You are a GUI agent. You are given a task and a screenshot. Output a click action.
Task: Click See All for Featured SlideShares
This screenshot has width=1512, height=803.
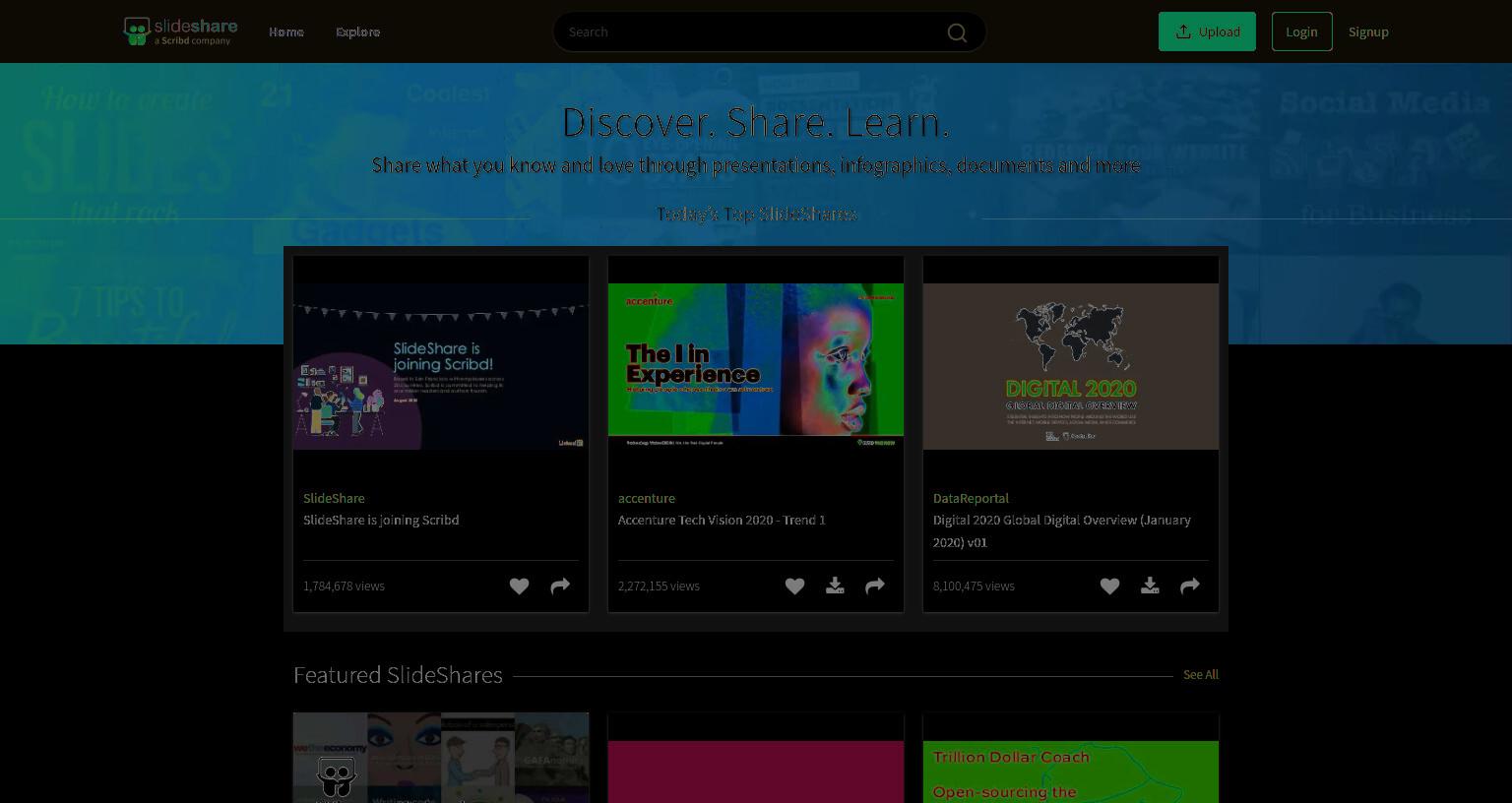coord(1200,674)
